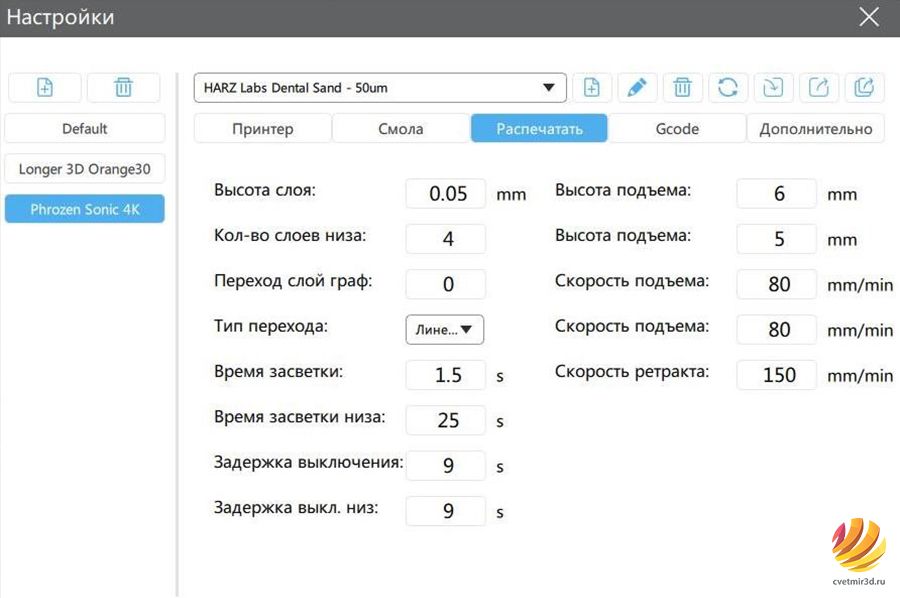Open the HARZ Labs Dental Sand profile dropdown

click(380, 88)
